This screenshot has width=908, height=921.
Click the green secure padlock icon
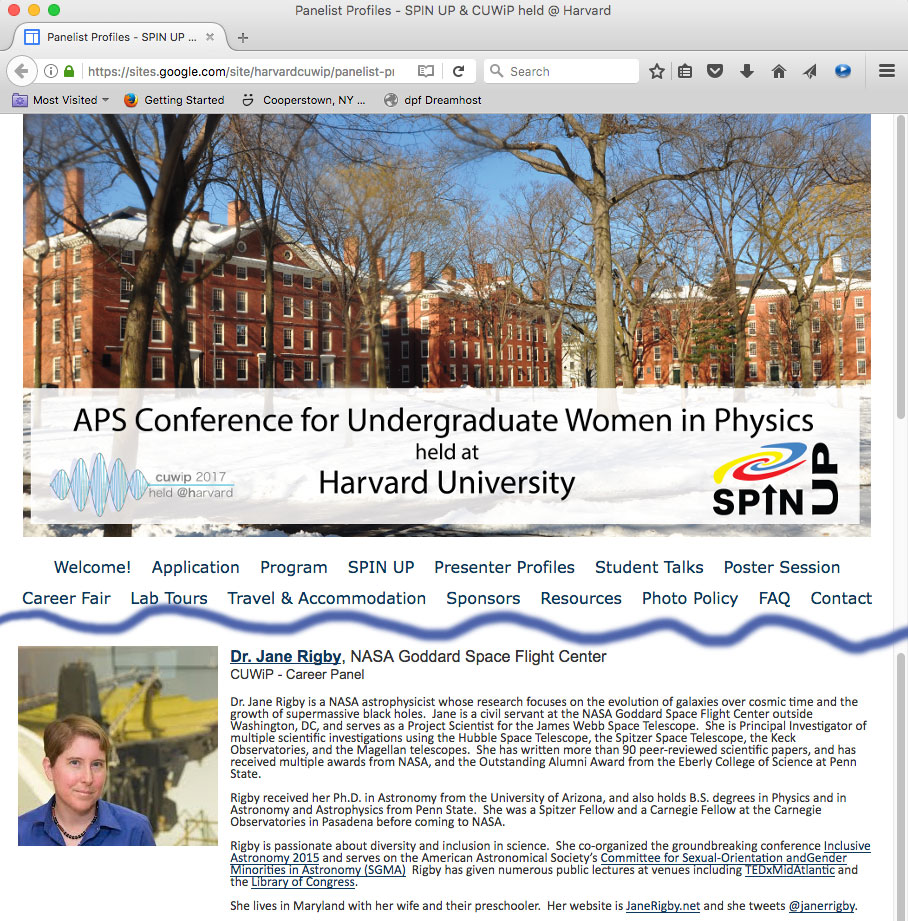(69, 71)
